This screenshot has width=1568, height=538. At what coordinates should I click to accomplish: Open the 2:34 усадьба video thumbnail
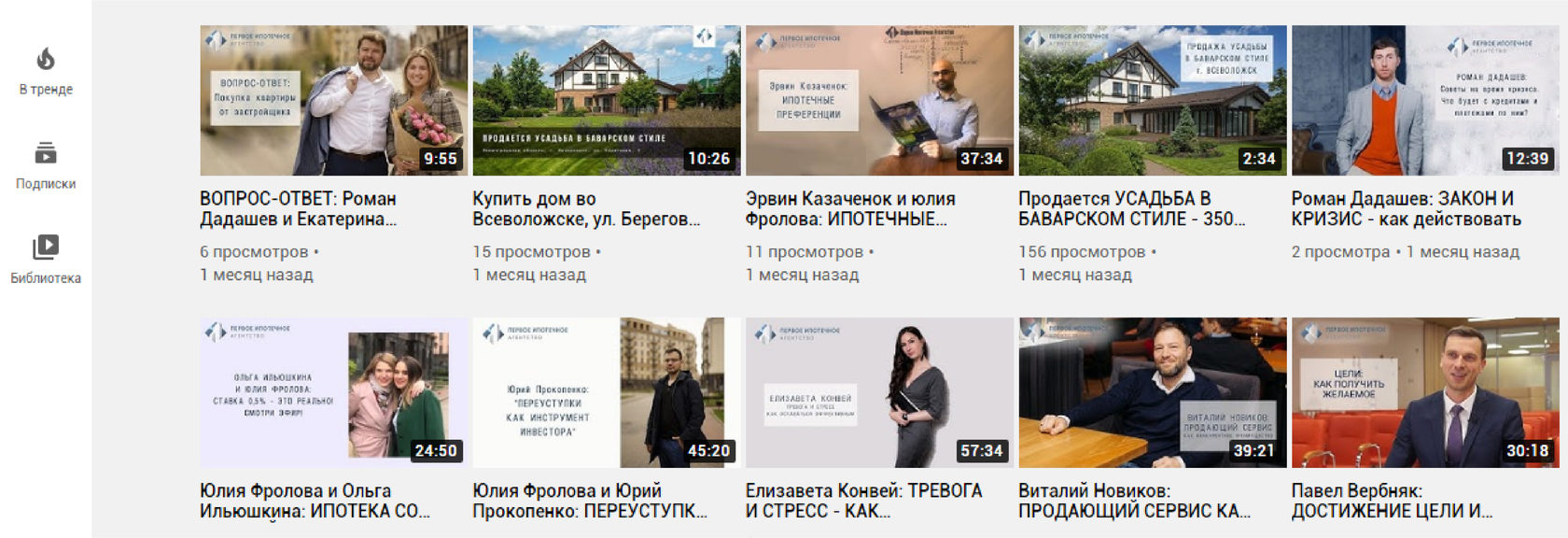tap(1153, 100)
